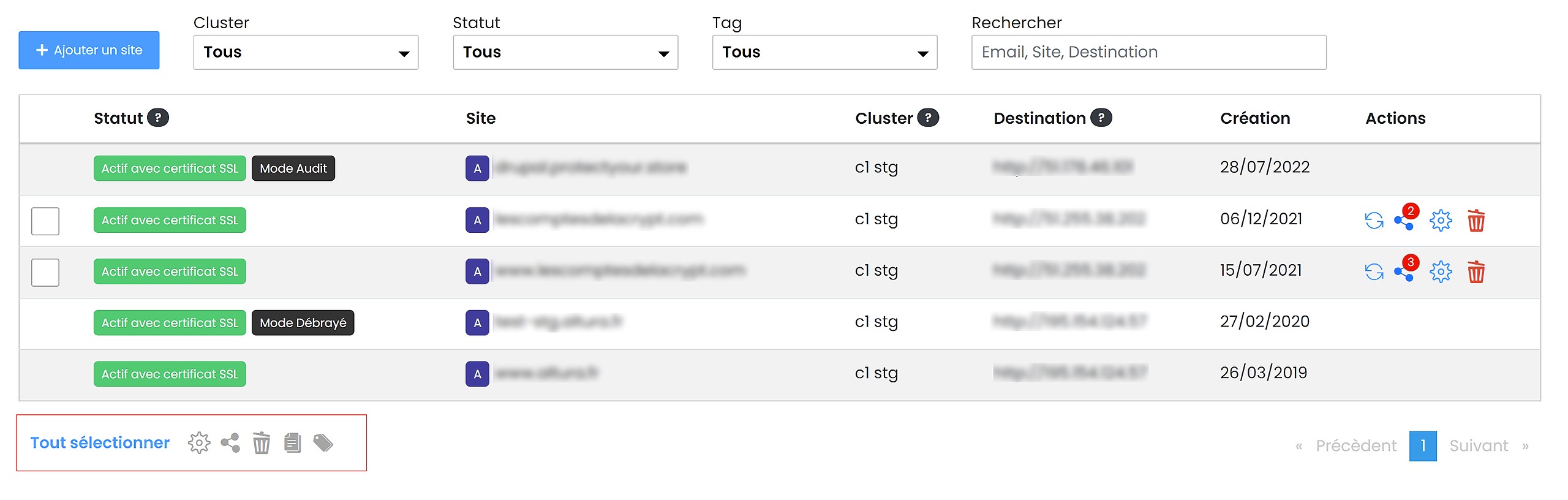The height and width of the screenshot is (500, 1568).
Task: Tick checkbox for site created 15/07/2021
Action: pyautogui.click(x=45, y=272)
